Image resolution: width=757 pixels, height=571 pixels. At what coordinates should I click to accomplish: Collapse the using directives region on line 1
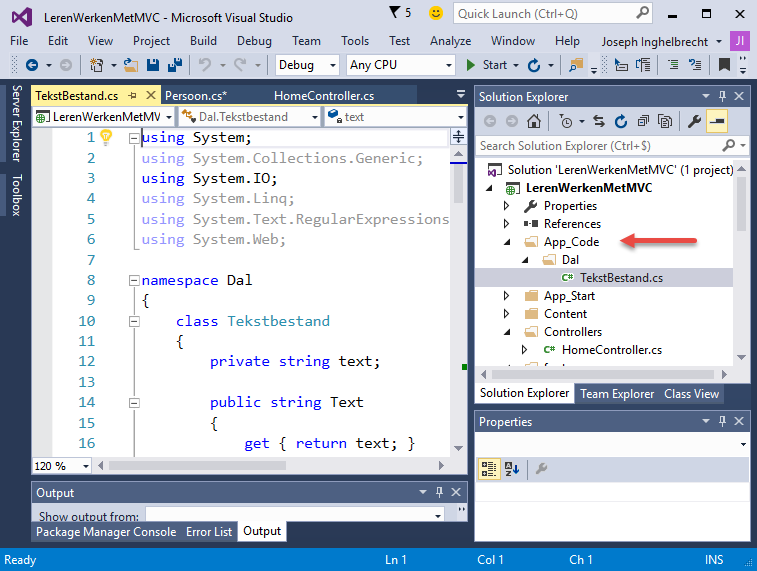pos(134,138)
